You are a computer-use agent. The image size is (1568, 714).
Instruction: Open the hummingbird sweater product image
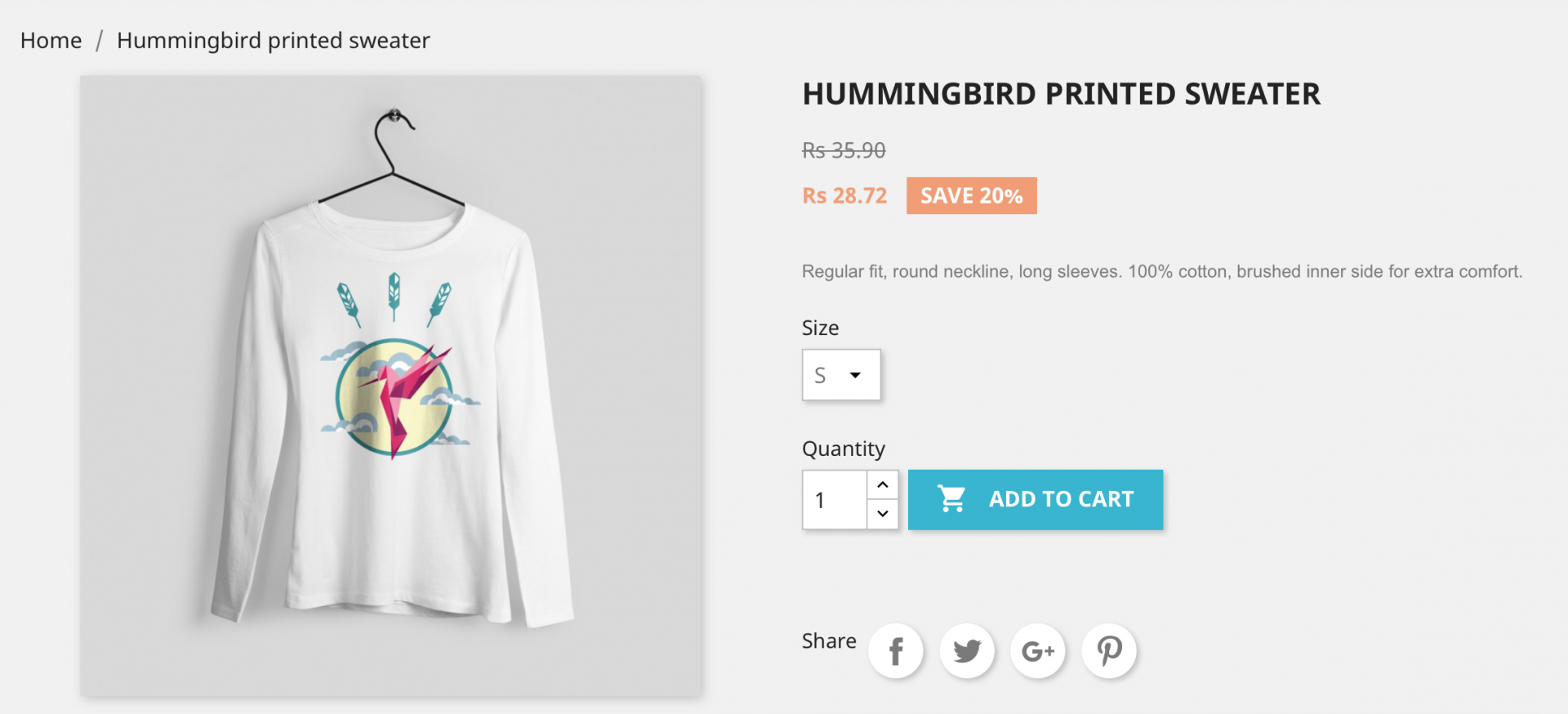click(390, 386)
